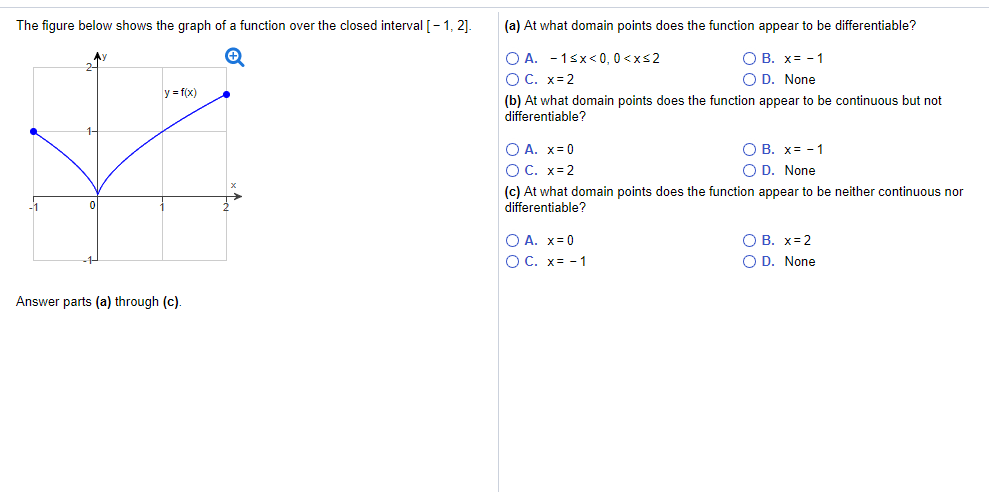Image resolution: width=989 pixels, height=497 pixels.
Task: Choose part (a) option C: x = 2
Action: (x=513, y=79)
